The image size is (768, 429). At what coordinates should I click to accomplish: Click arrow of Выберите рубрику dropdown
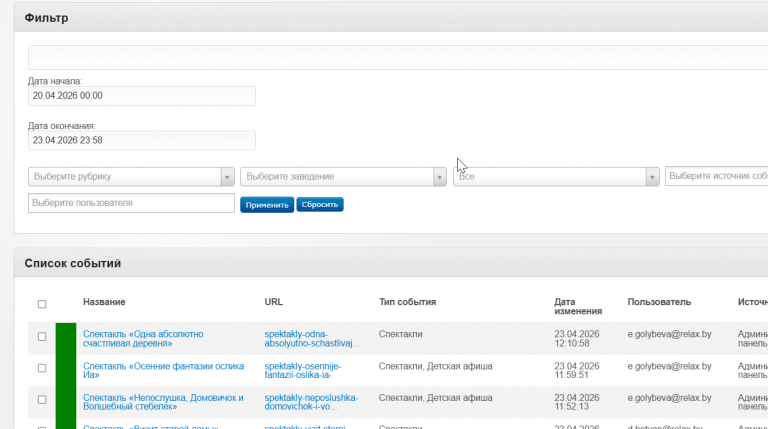227,177
